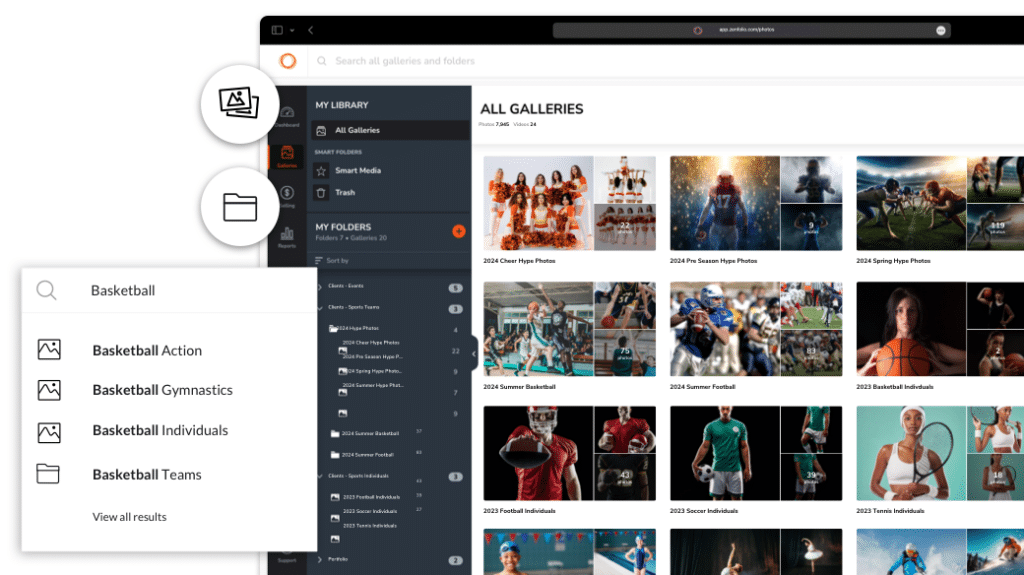Click the magnifier icon in the Basketball search popup
The width and height of the screenshot is (1024, 575).
pos(46,290)
